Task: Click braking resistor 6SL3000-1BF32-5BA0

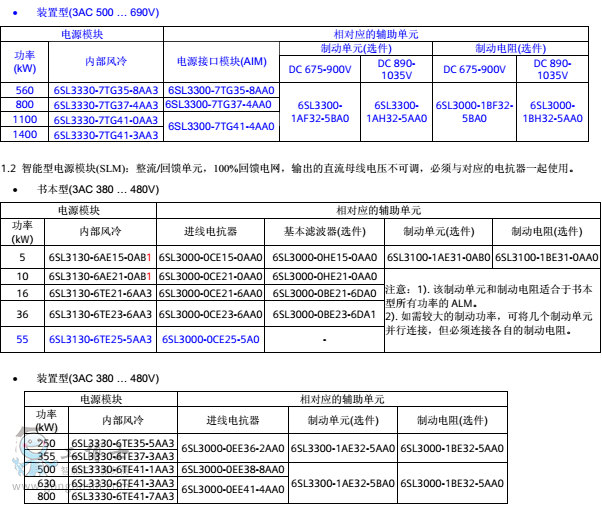Action: click(474, 112)
